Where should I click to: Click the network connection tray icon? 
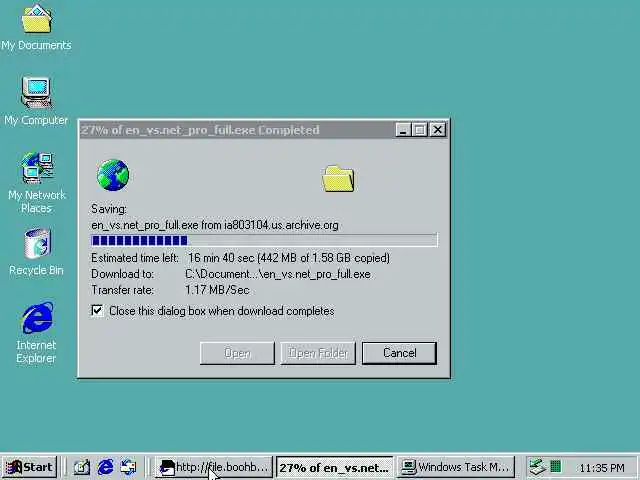(537, 467)
